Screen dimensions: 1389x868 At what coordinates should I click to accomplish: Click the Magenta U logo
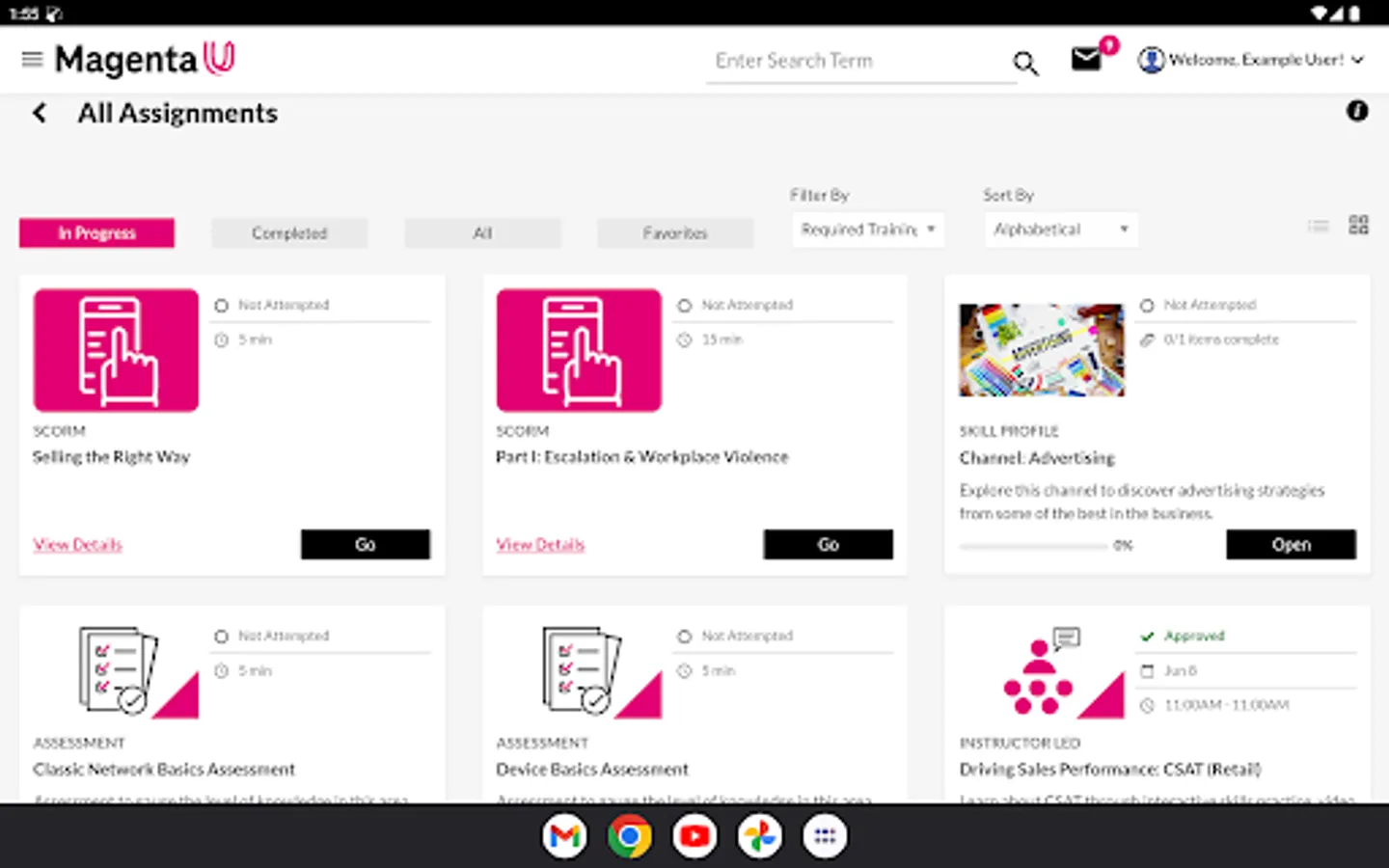(x=145, y=60)
